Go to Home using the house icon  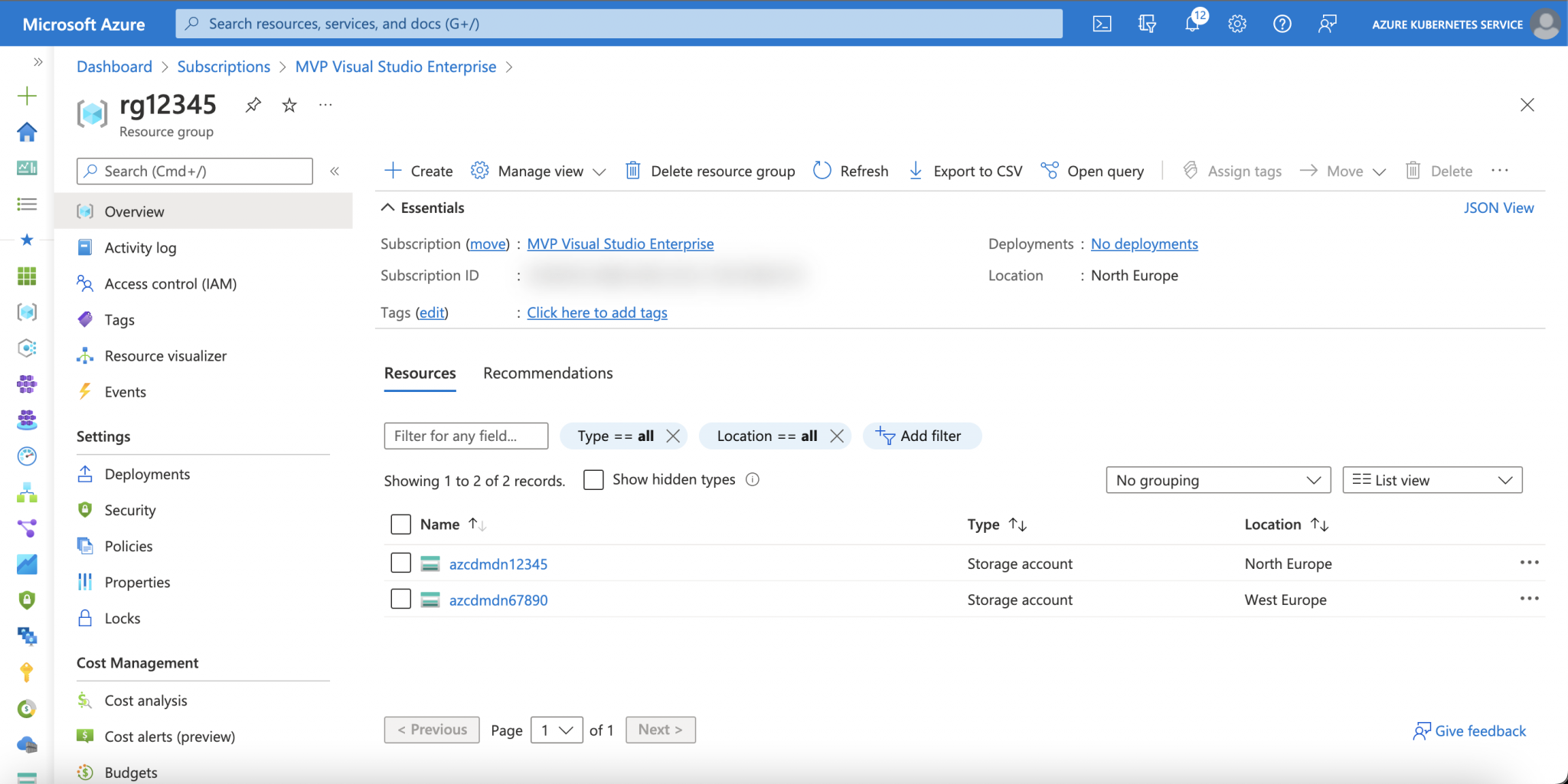point(27,132)
